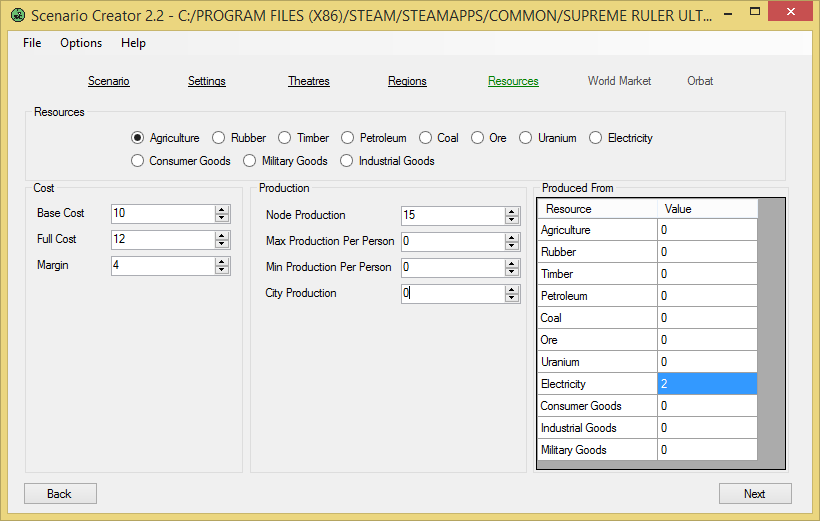The height and width of the screenshot is (521, 820).
Task: Select the Timber value cell
Action: click(x=707, y=274)
